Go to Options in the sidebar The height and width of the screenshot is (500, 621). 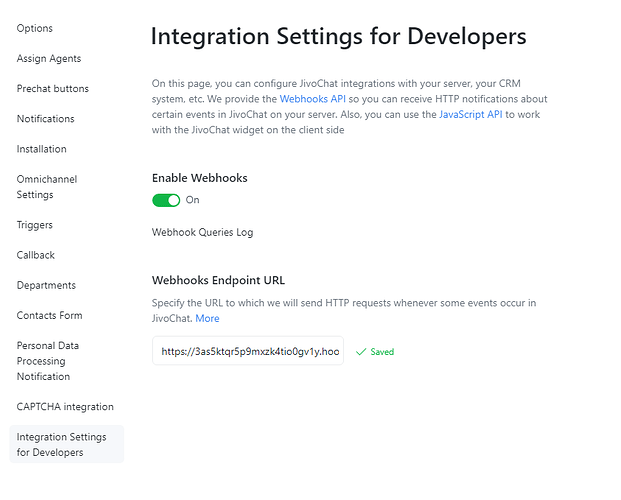(x=35, y=28)
